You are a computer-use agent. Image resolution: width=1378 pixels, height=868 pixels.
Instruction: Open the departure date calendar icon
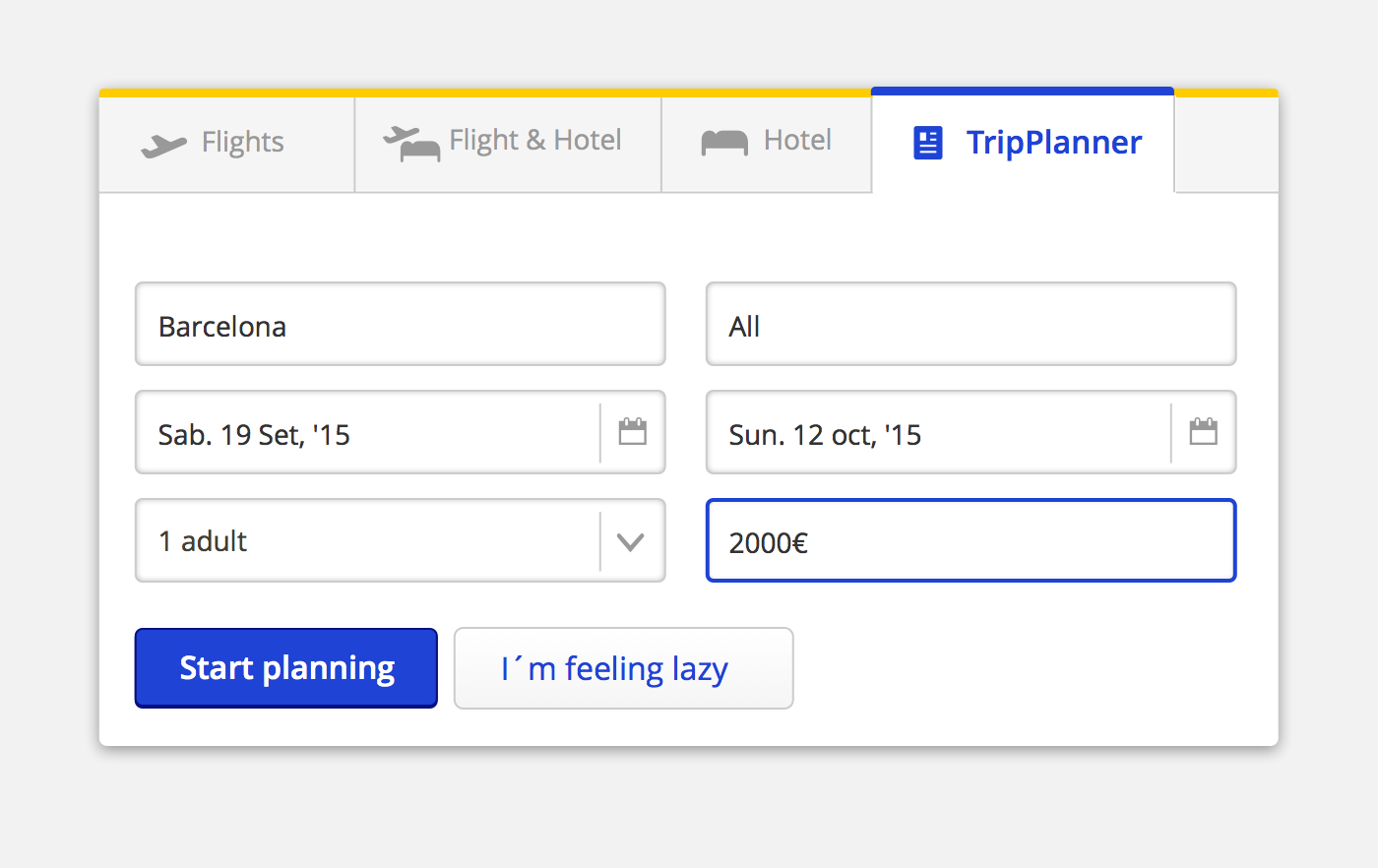[632, 432]
